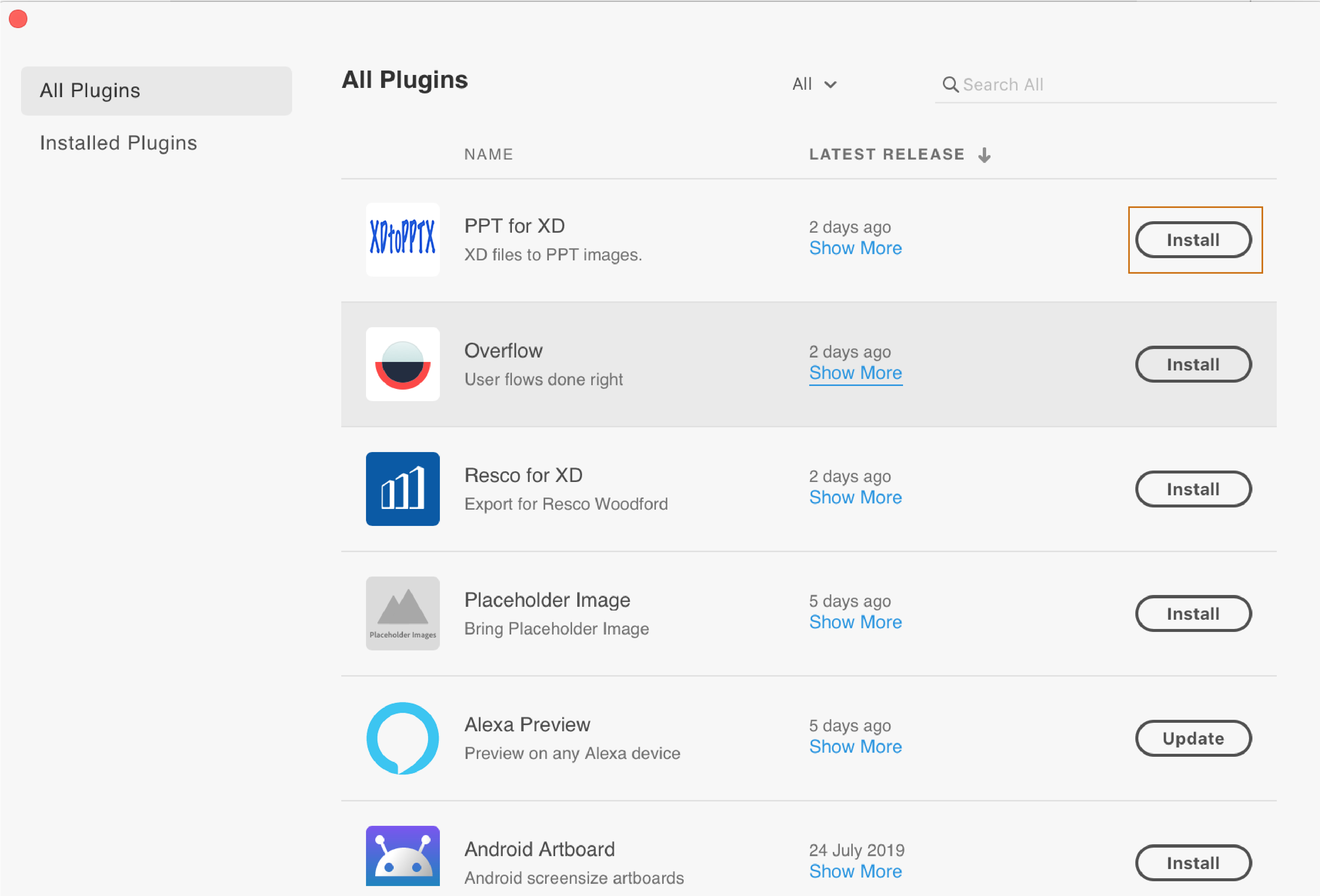Viewport: 1320px width, 896px height.
Task: Select the Resco for XD icon
Action: click(403, 489)
